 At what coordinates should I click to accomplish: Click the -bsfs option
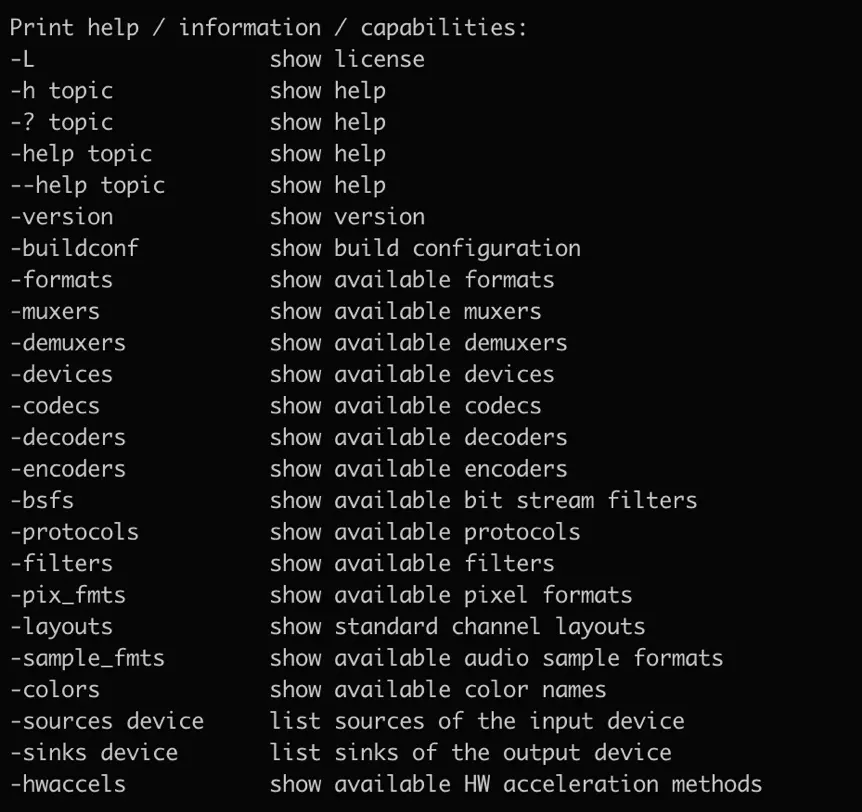(42, 500)
